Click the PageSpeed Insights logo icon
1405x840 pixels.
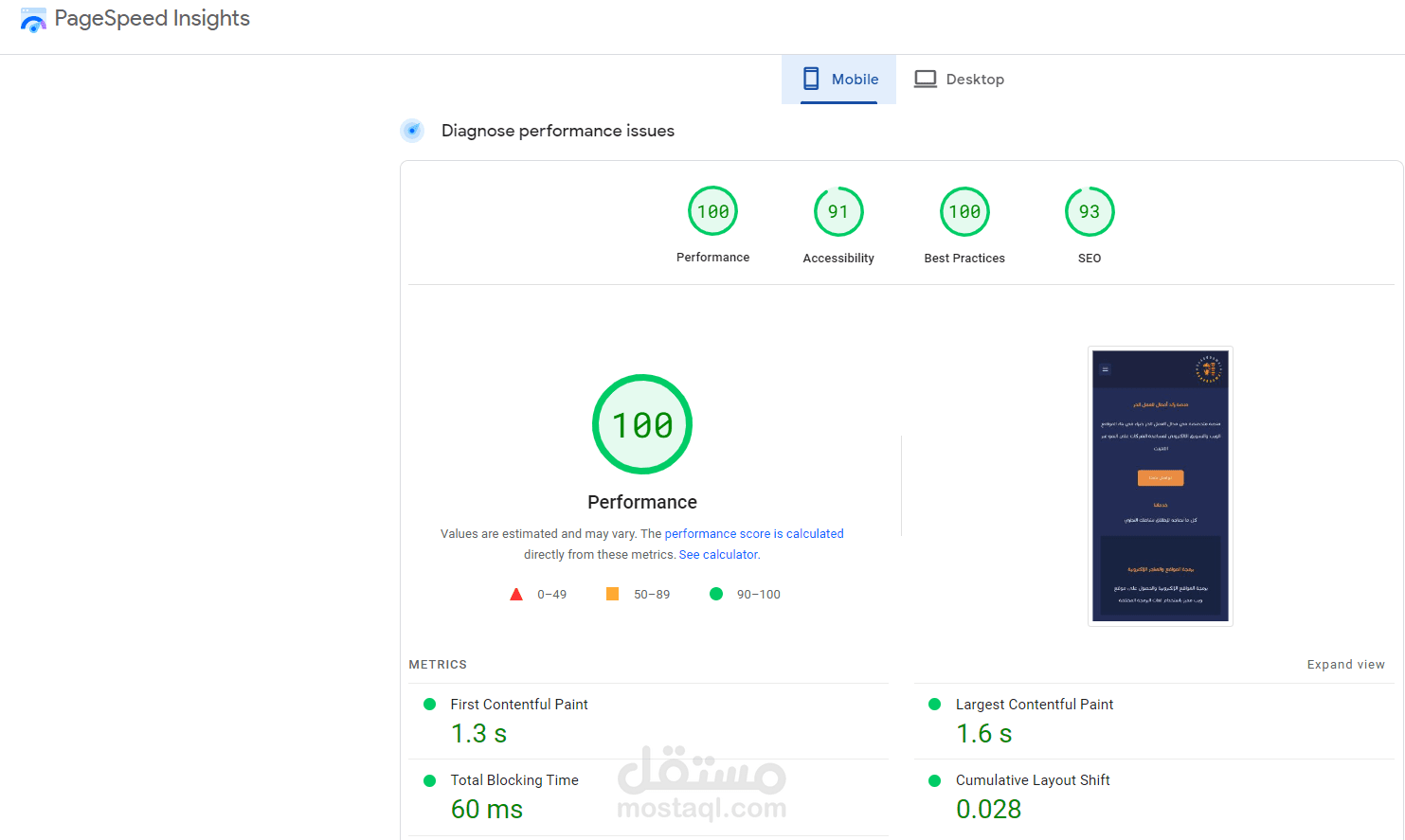pyautogui.click(x=33, y=20)
